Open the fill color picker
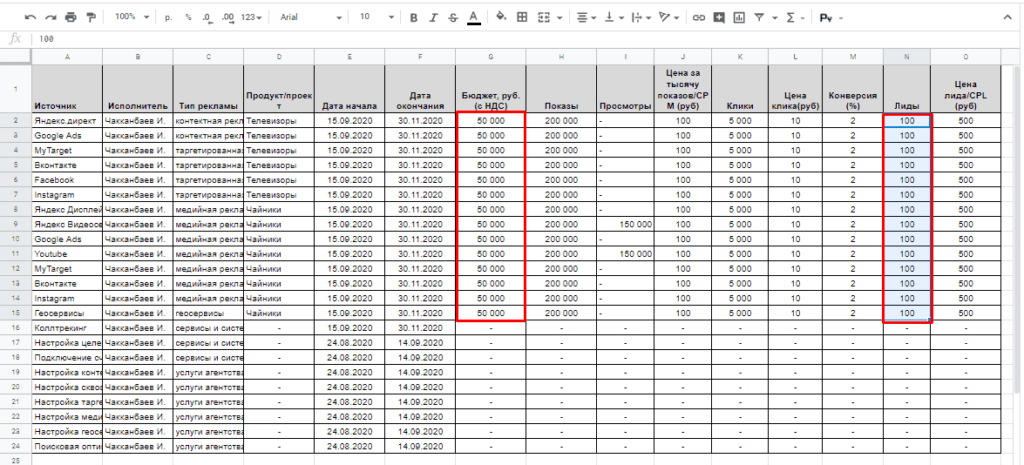This screenshot has height=465, width=1024. [501, 18]
